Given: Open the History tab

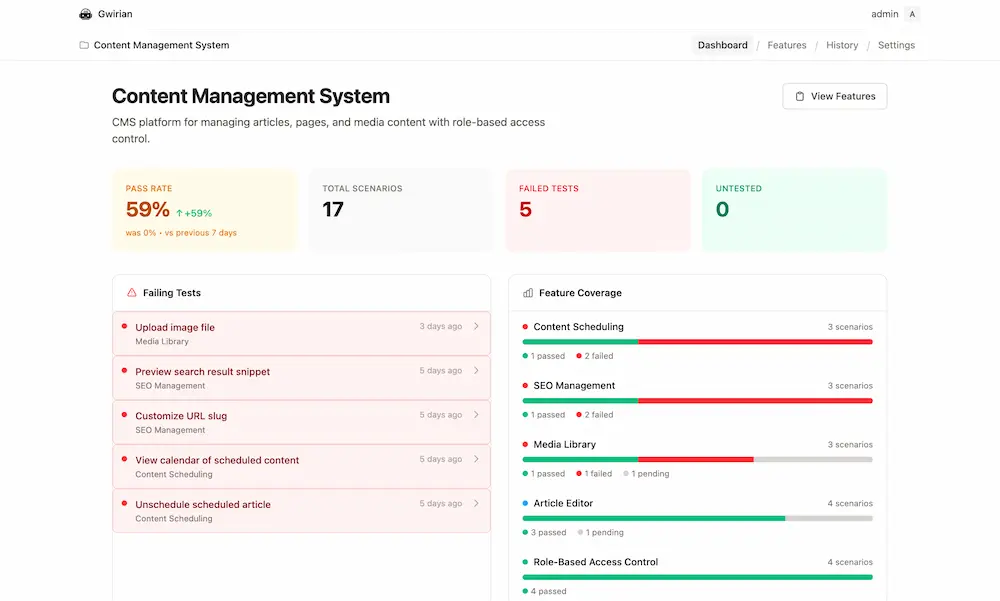Looking at the screenshot, I should (841, 45).
